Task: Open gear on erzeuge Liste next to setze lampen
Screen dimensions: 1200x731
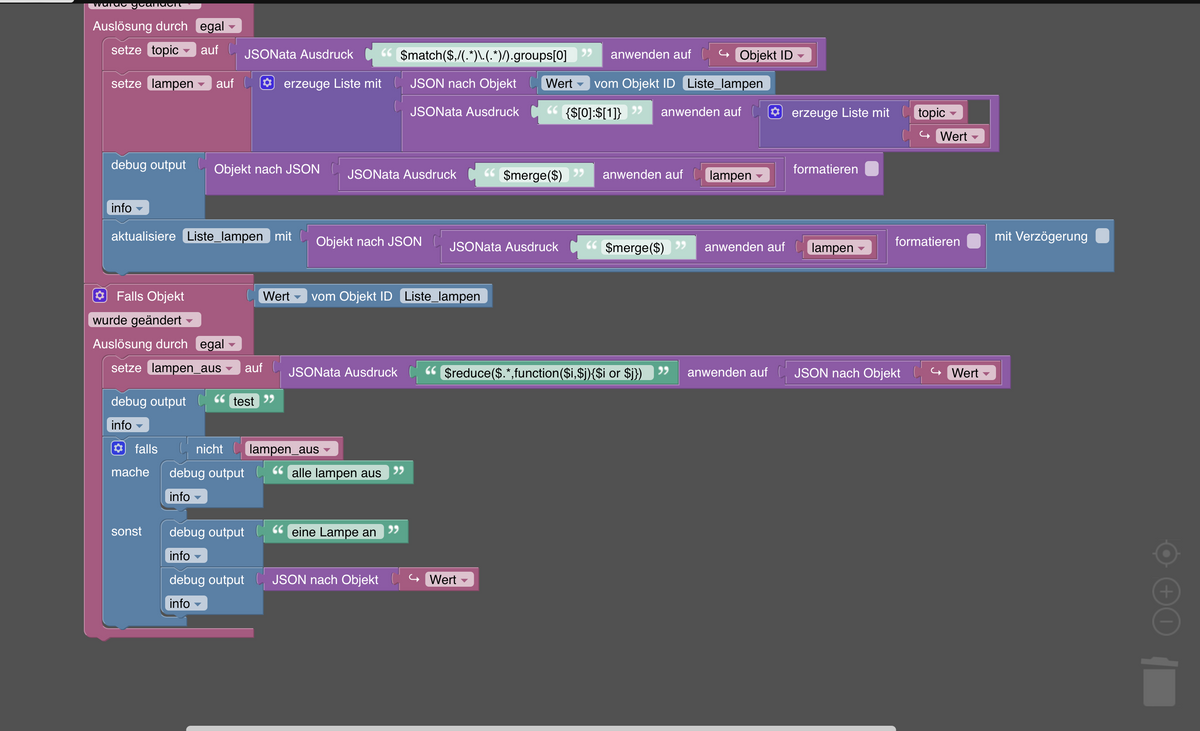Action: coord(267,83)
